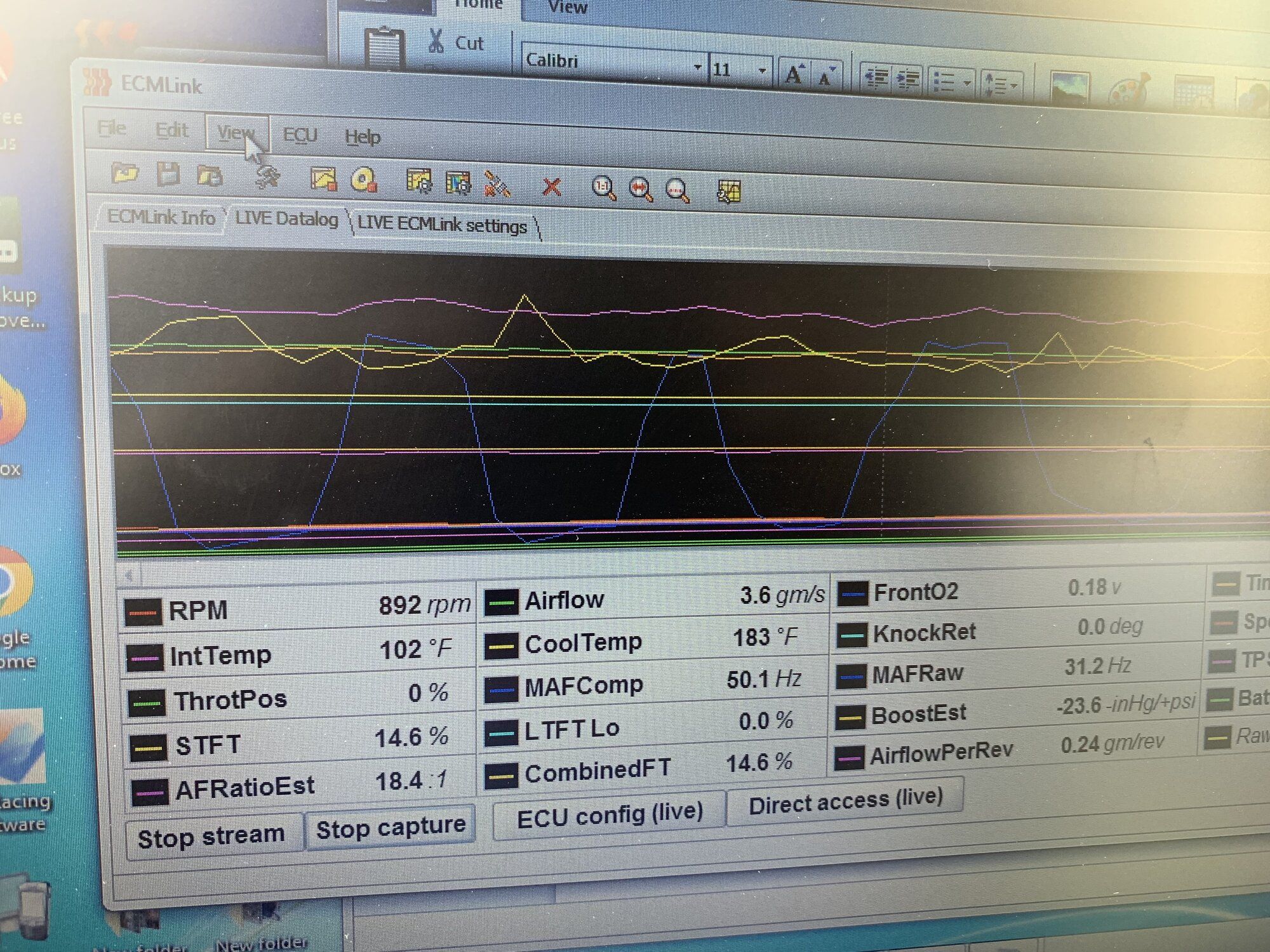Select the AFRatioEst parameter label
Image resolution: width=1270 pixels, height=952 pixels.
[x=244, y=789]
